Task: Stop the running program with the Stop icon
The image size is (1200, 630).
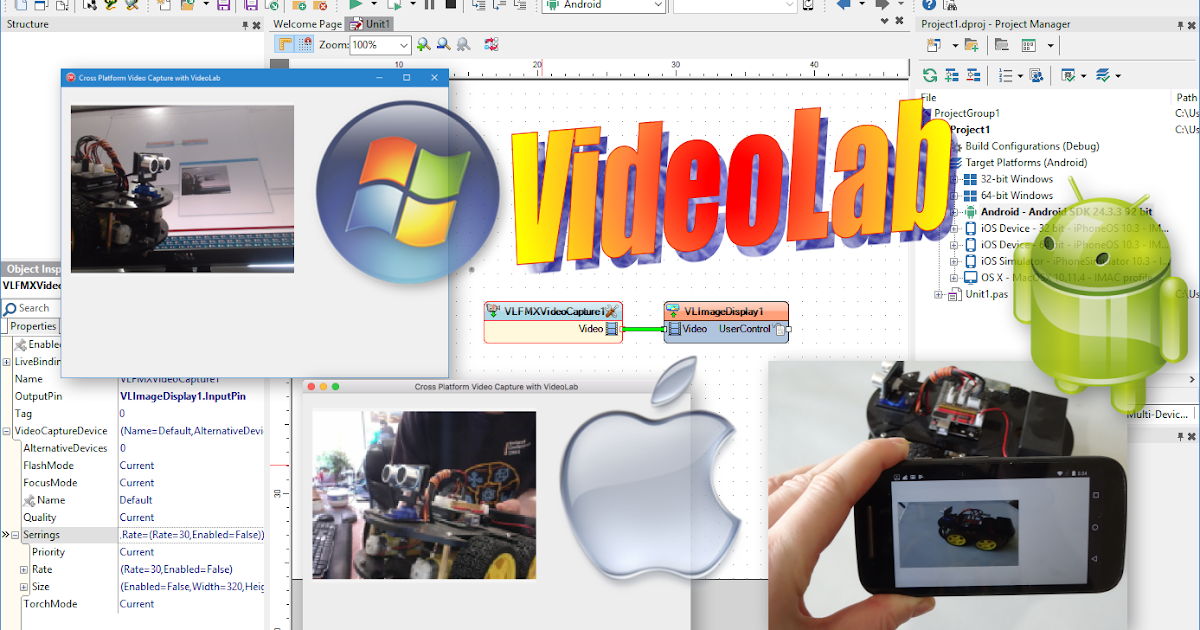Action: [452, 6]
